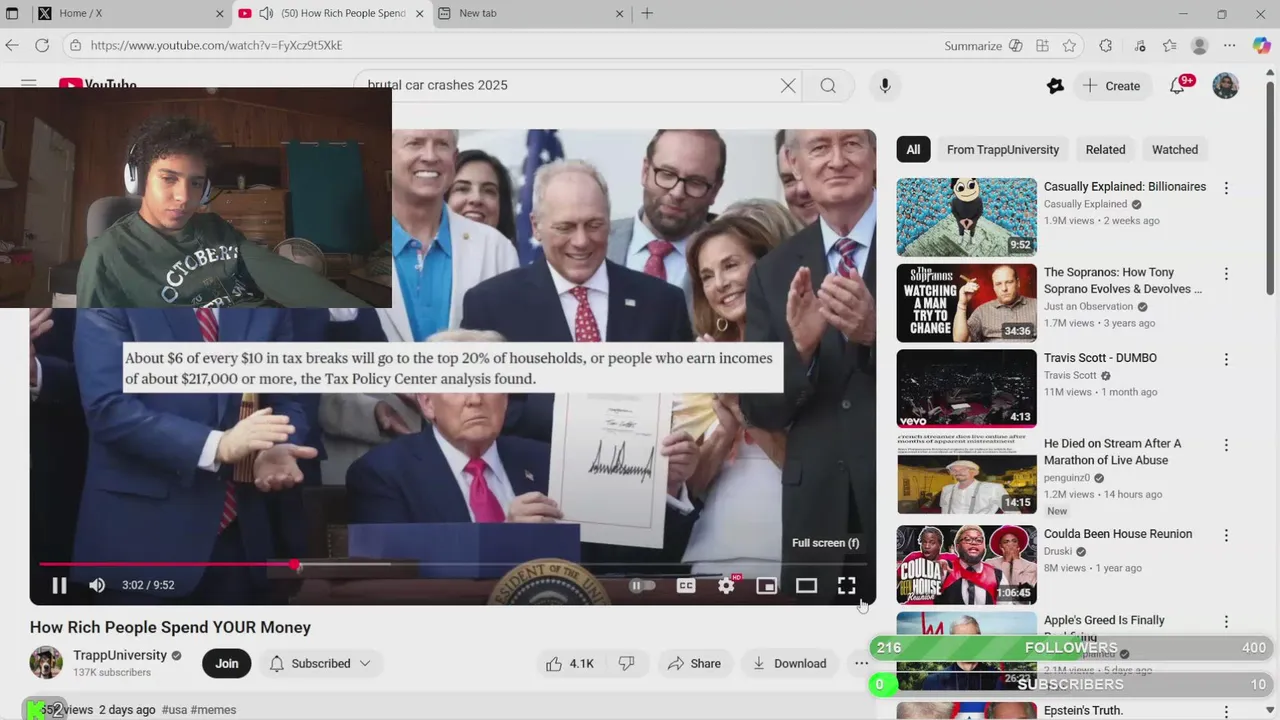Enter full screen mode
This screenshot has height=720, width=1280.
[846, 586]
